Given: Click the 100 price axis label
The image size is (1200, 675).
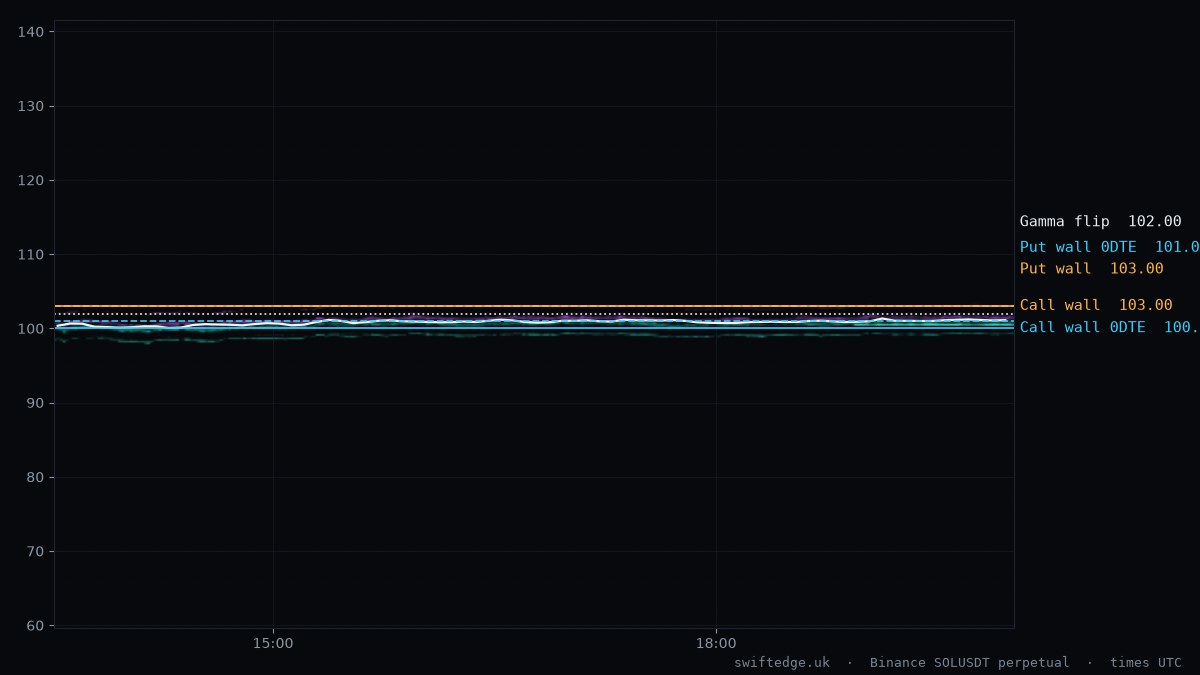Looking at the screenshot, I should pyautogui.click(x=30, y=329).
